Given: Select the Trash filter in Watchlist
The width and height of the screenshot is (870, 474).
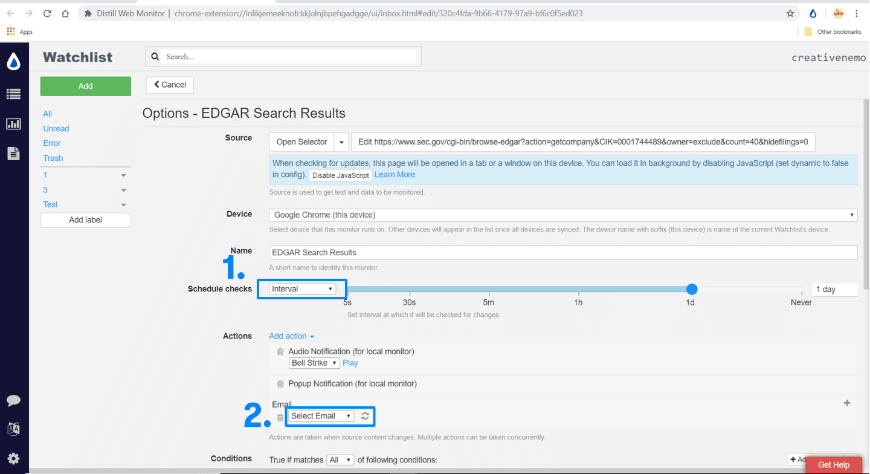Looking at the screenshot, I should 52,158.
